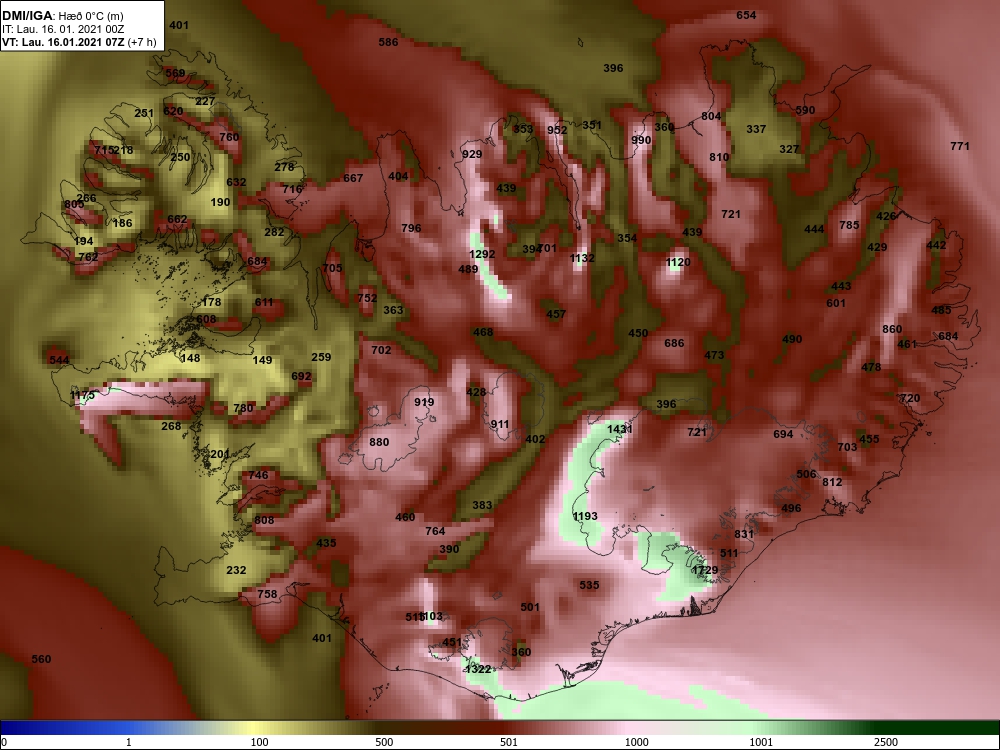Click the 2500 label on the color scale

pyautogui.click(x=885, y=742)
